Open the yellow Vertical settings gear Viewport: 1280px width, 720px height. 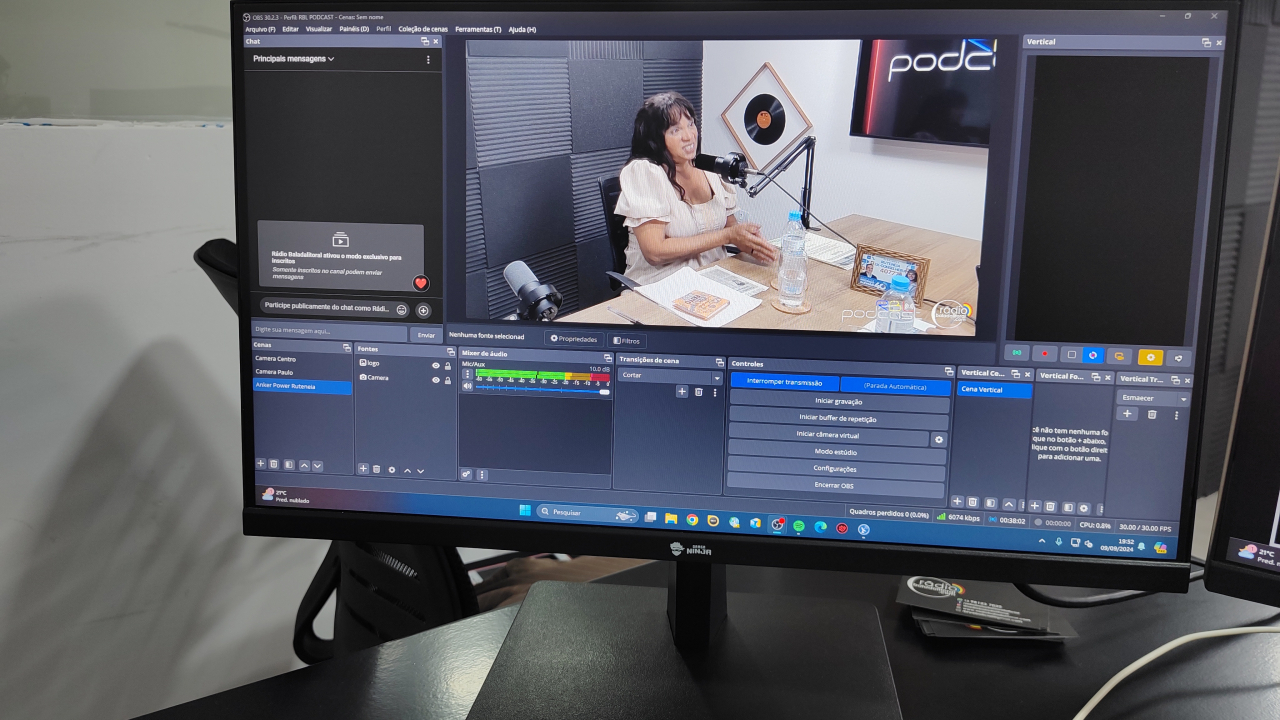point(1150,357)
